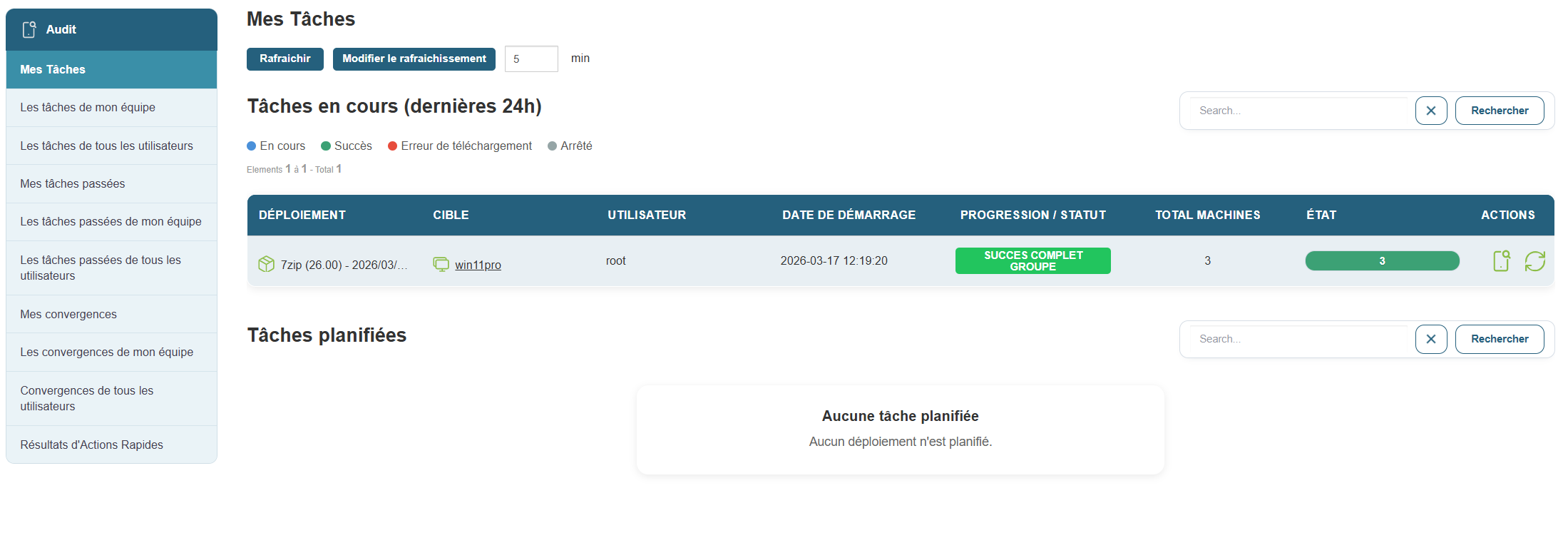Open Les tâches de mon équipe
Image resolution: width=1568 pixels, height=538 pixels.
tap(111, 107)
